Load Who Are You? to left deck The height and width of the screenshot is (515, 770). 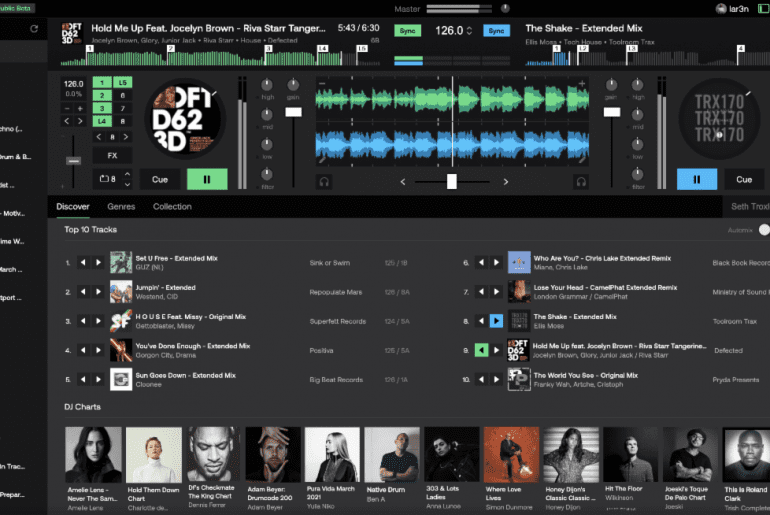481,263
